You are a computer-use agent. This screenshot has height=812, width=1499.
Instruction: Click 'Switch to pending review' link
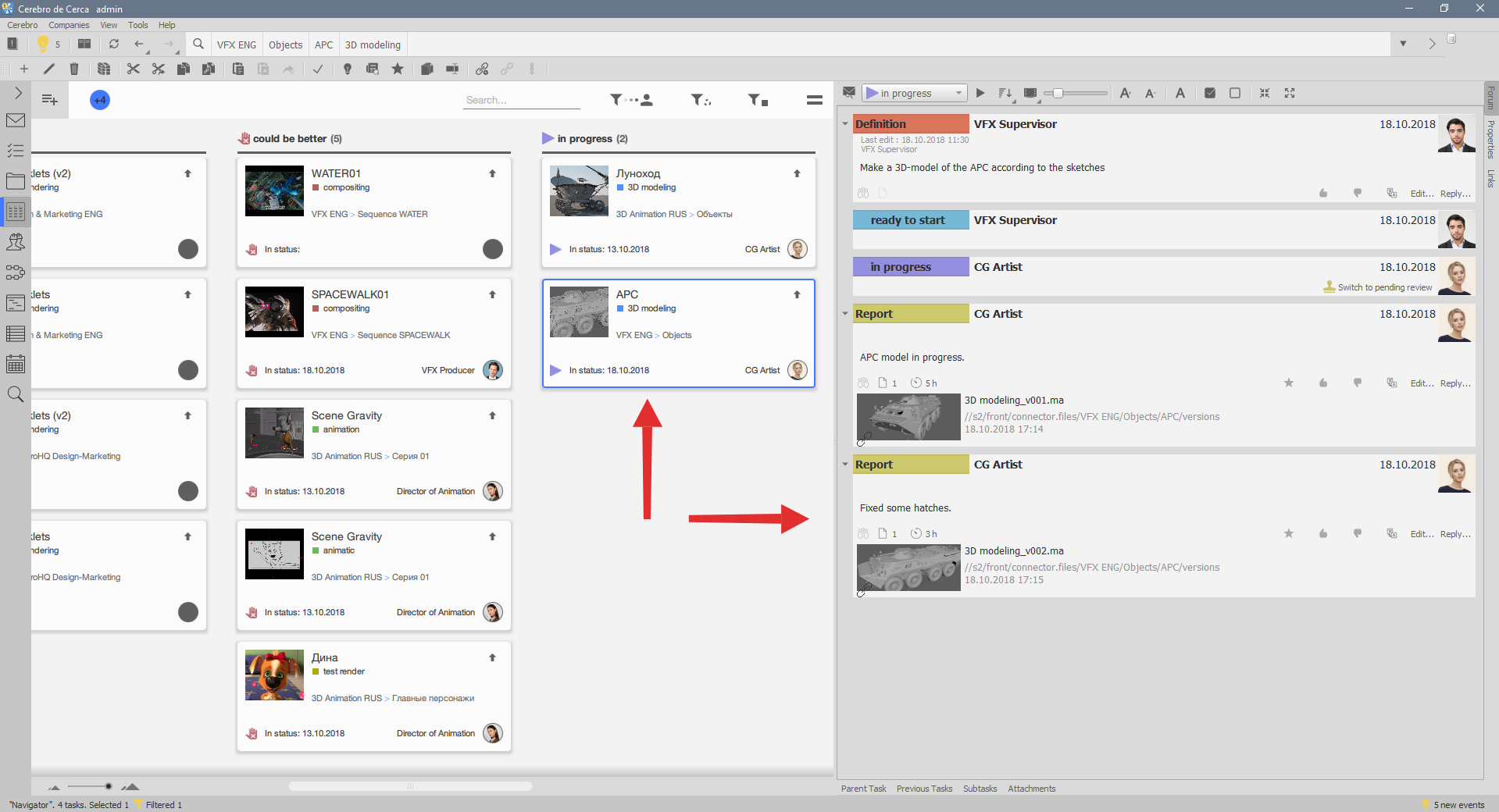point(1385,287)
